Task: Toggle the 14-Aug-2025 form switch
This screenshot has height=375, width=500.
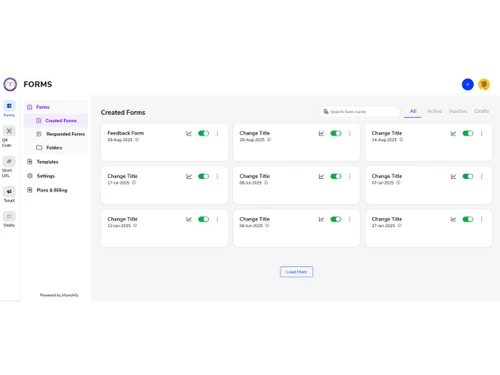Action: (468, 133)
